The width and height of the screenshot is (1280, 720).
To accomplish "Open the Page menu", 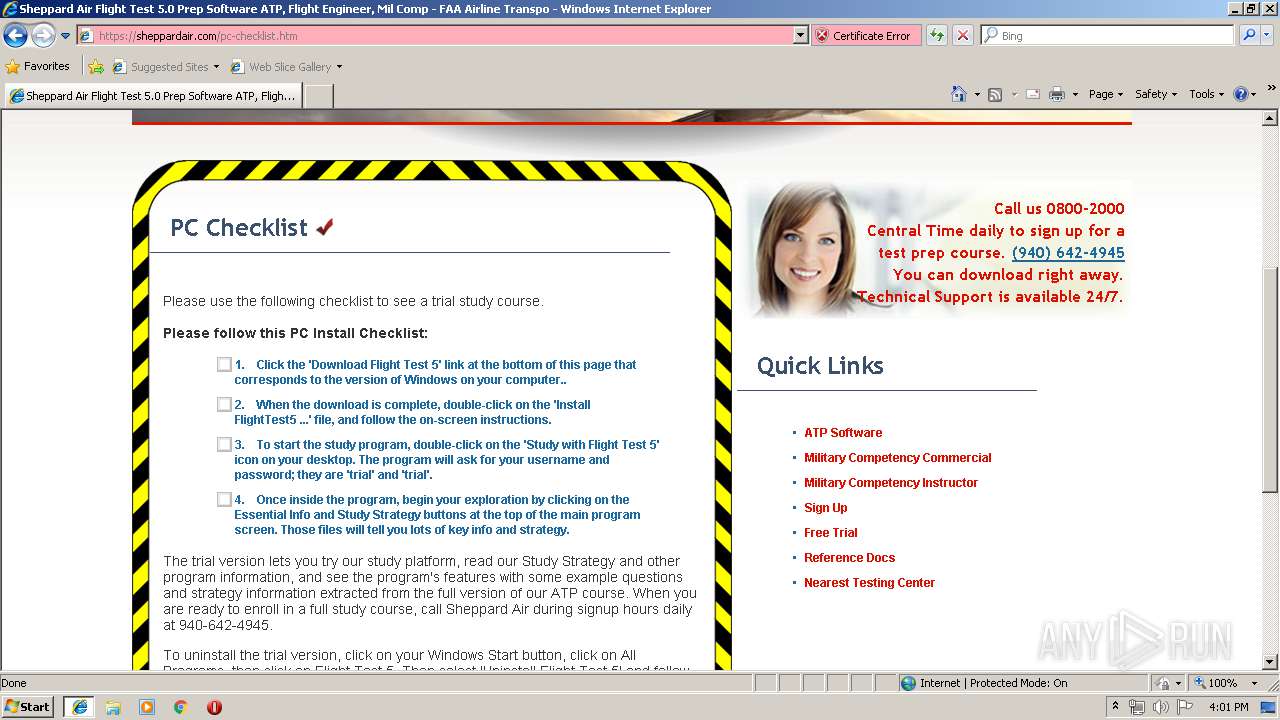I will pos(1105,94).
